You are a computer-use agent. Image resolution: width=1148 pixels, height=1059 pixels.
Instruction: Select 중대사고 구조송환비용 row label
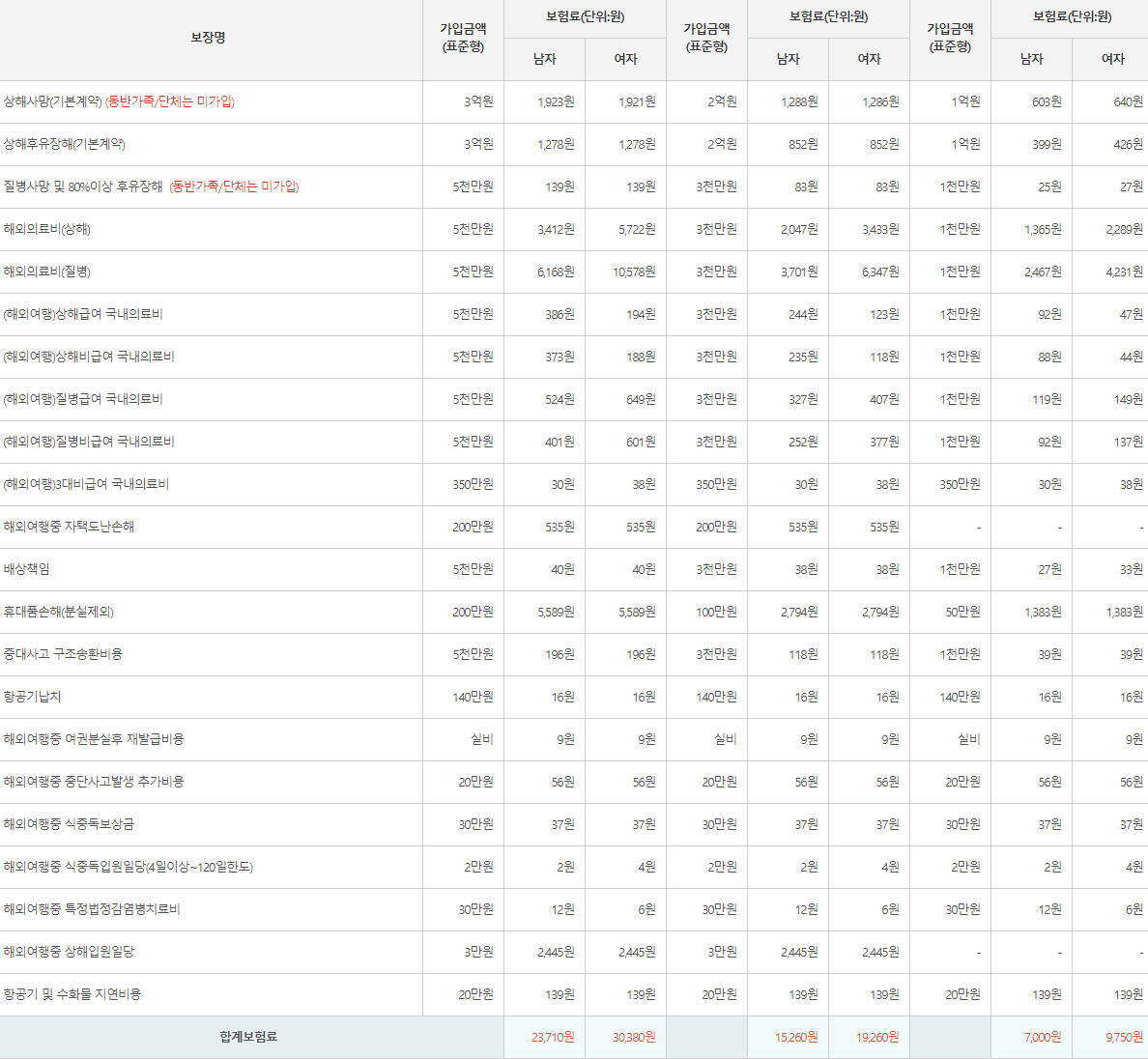tap(63, 653)
